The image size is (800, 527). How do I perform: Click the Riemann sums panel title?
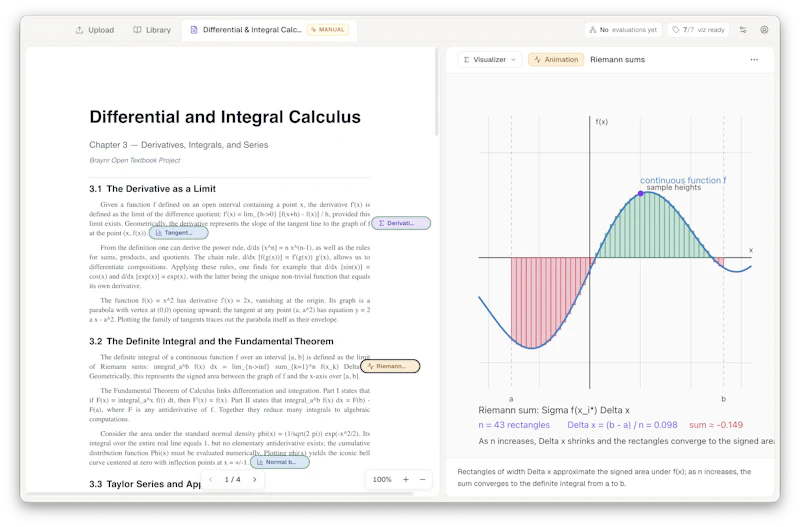617,60
